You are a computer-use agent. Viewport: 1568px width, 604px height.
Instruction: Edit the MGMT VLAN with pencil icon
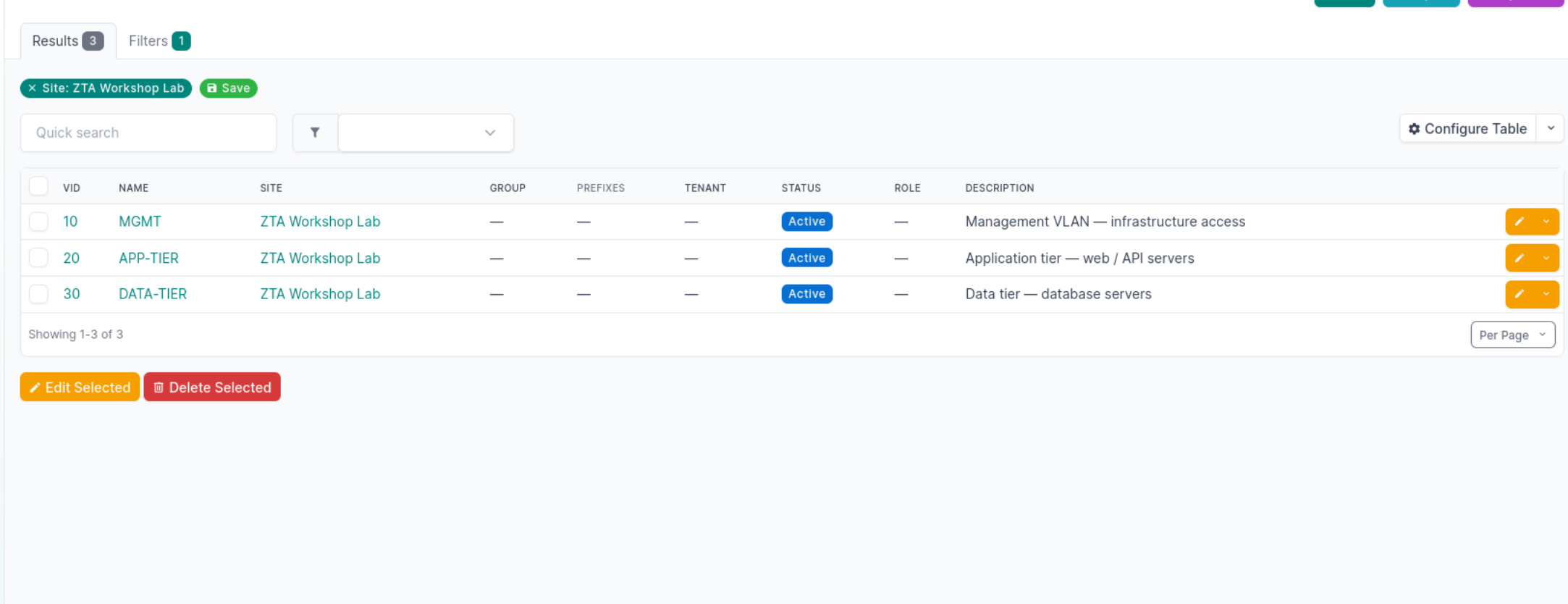(1519, 222)
